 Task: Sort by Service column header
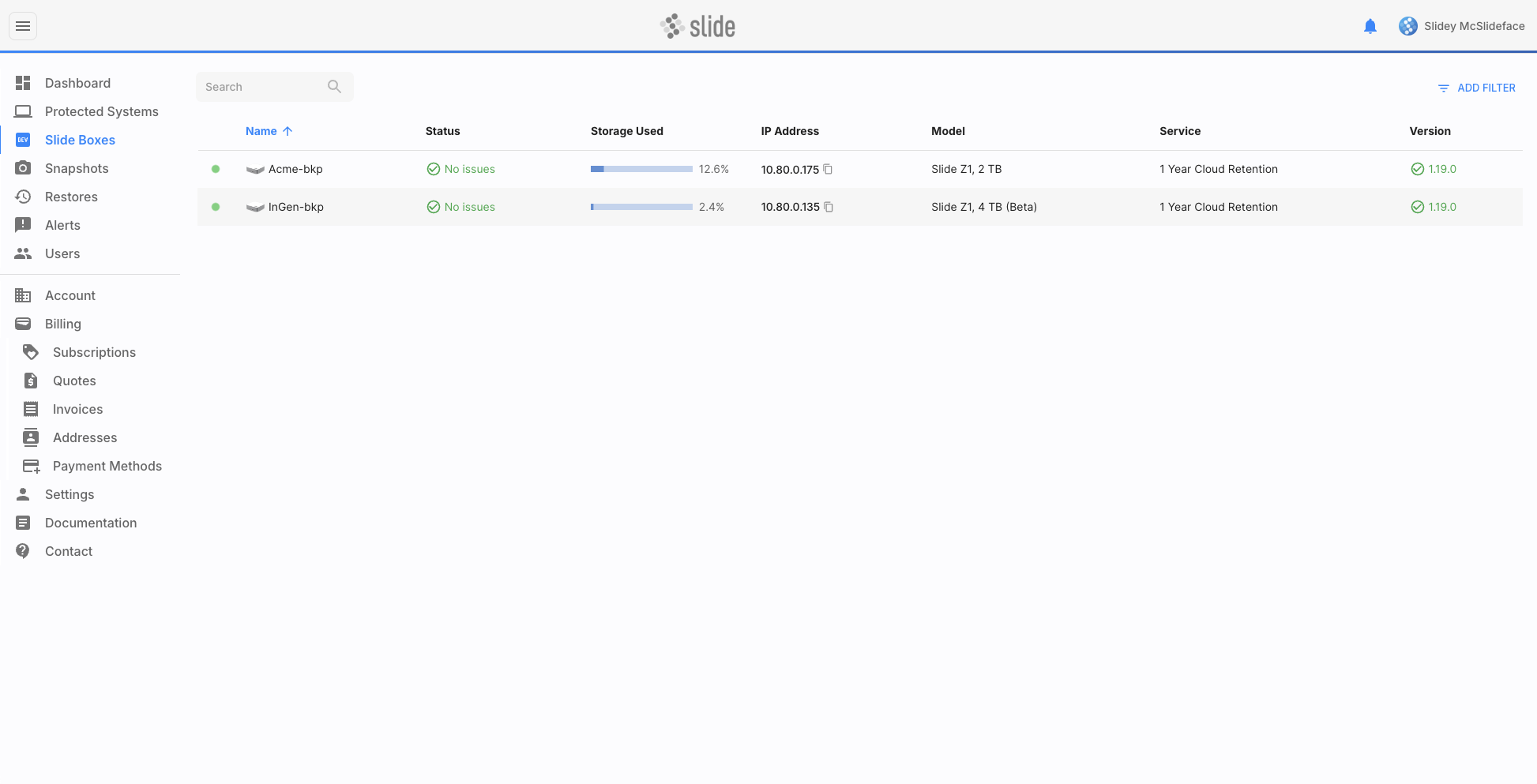coord(1180,131)
